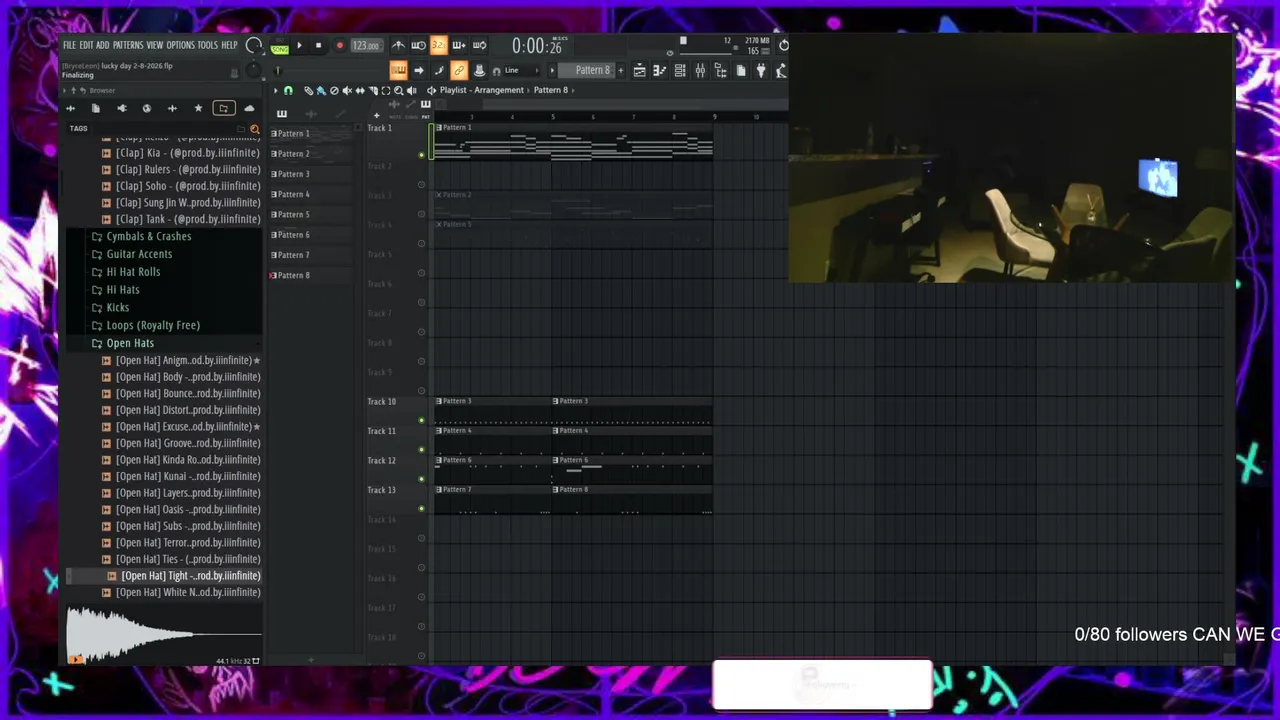Adjust the master pitch knob
Viewport: 1280px width, 720px height.
253,70
